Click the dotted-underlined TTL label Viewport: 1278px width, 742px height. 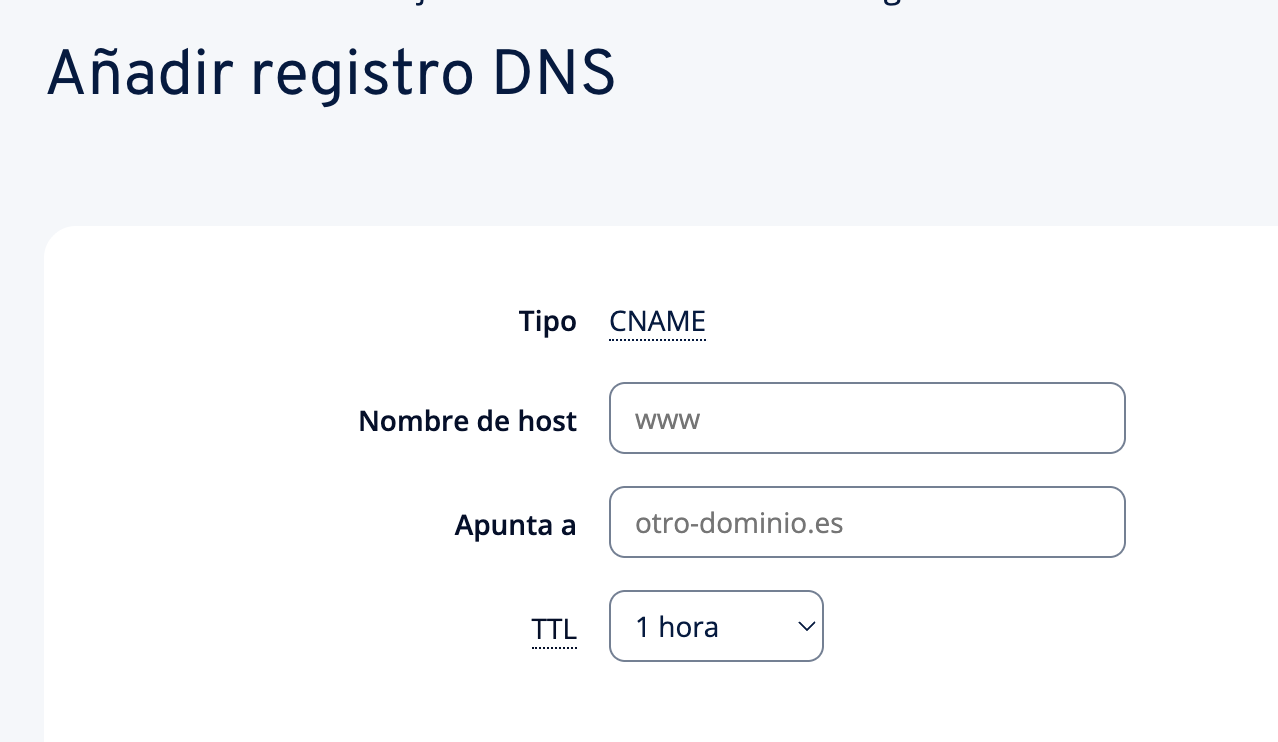[554, 629]
